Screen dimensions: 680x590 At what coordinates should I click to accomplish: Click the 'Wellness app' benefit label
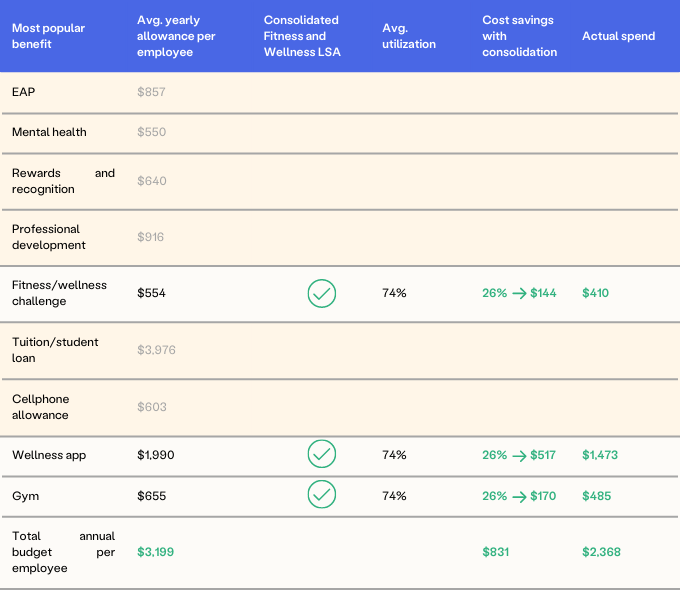pos(49,455)
